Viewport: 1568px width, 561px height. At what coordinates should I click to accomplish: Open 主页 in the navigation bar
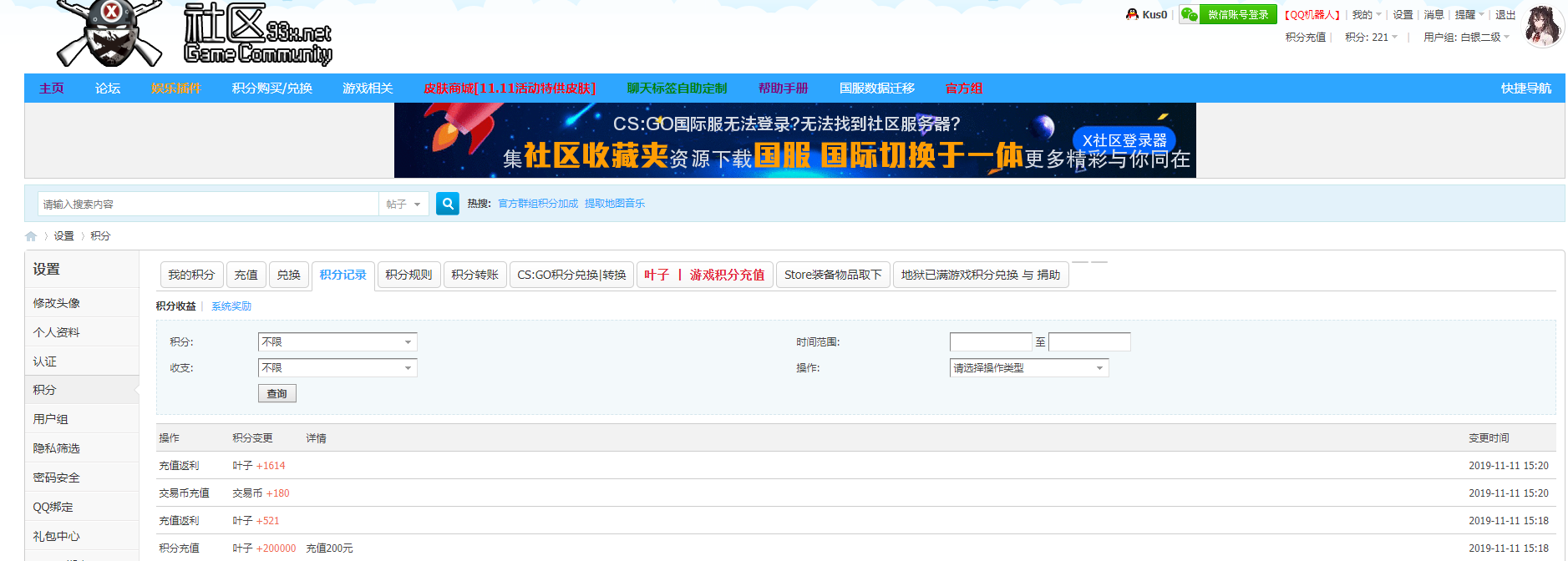pos(51,88)
